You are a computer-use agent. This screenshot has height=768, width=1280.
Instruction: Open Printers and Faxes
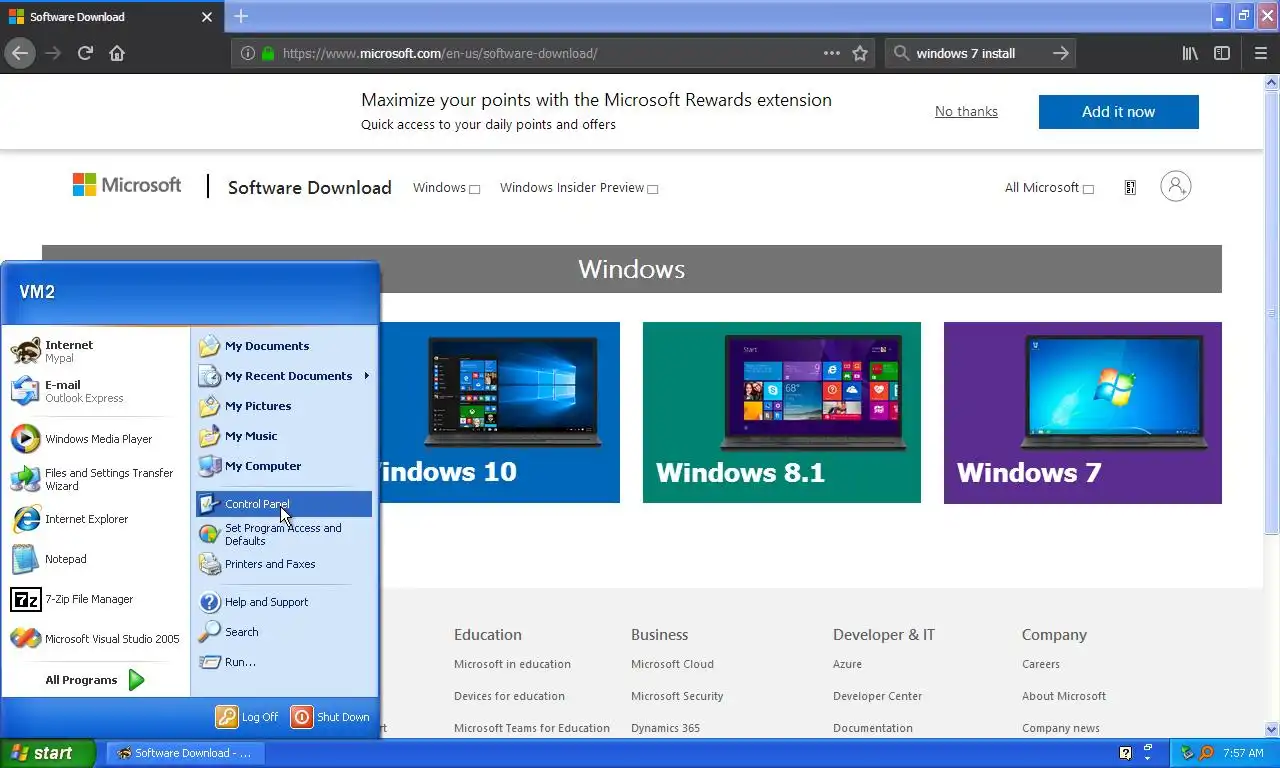[284, 564]
